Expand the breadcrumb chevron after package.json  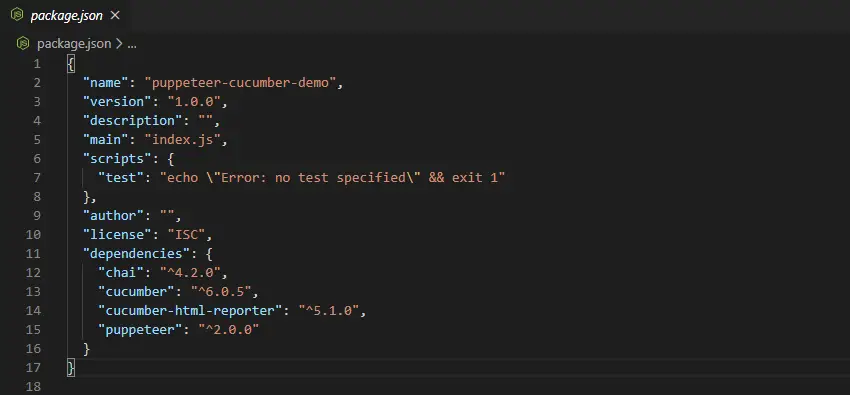click(119, 44)
